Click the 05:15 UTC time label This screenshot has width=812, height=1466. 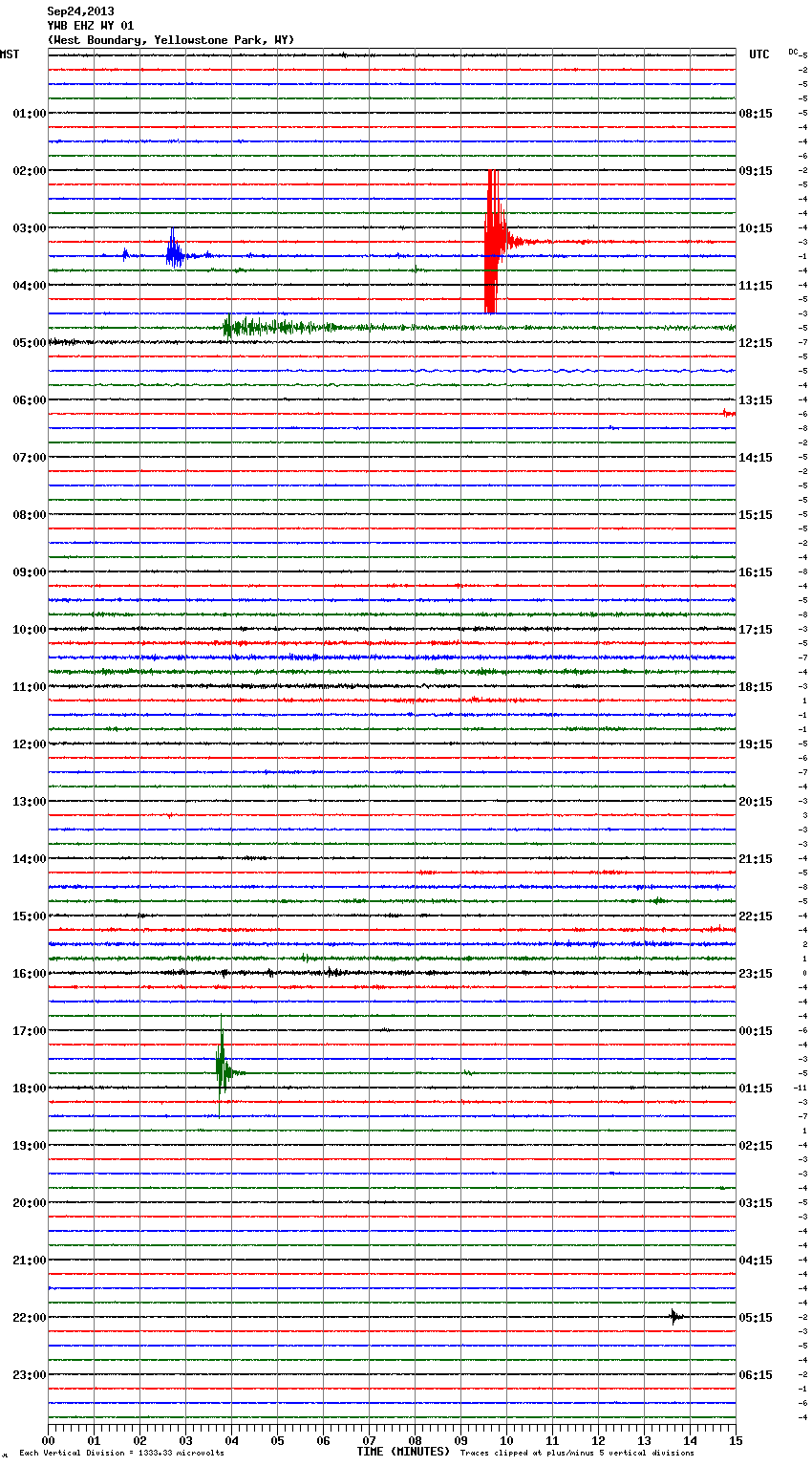point(756,1317)
